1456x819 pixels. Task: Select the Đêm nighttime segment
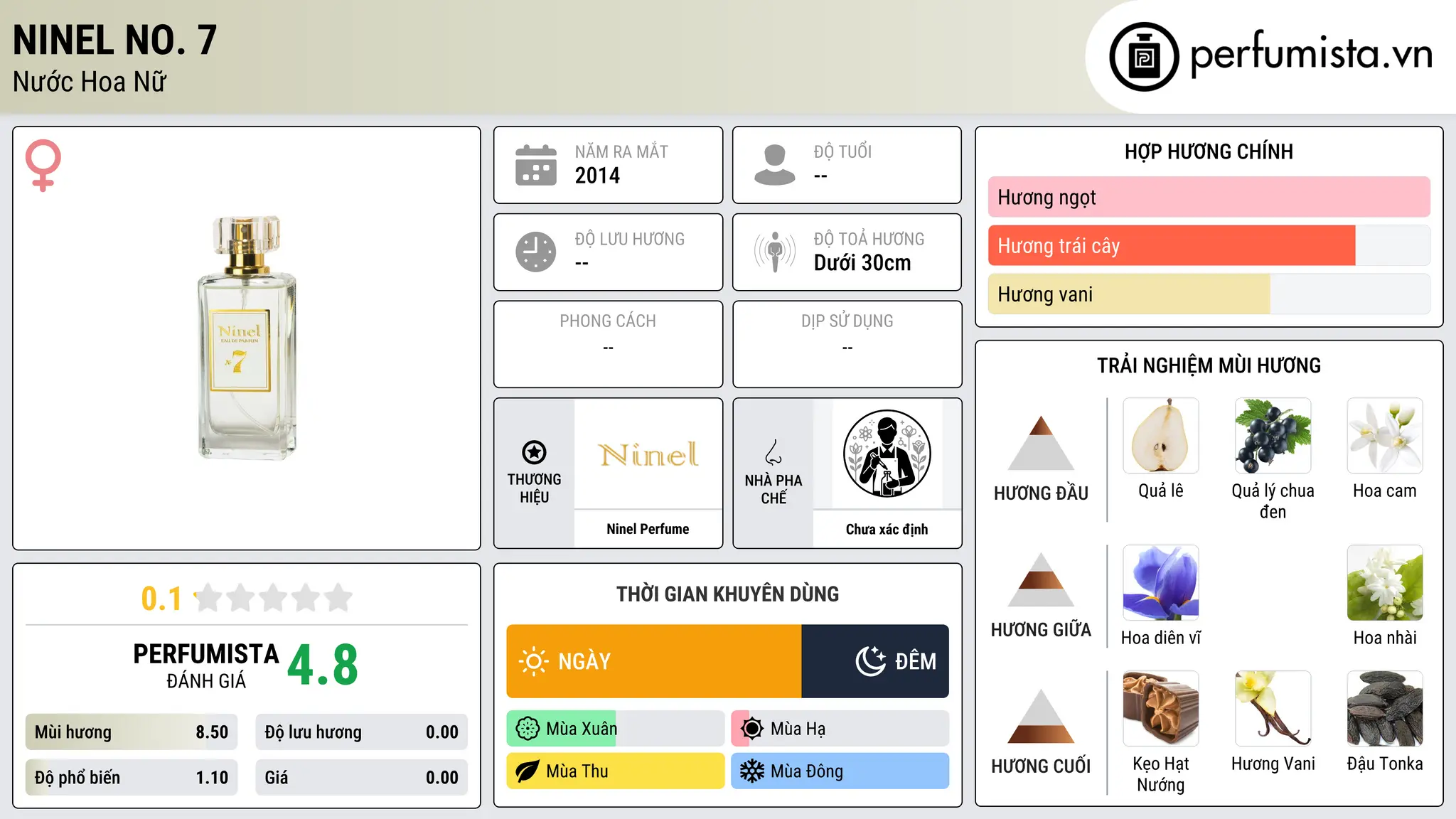(x=875, y=661)
